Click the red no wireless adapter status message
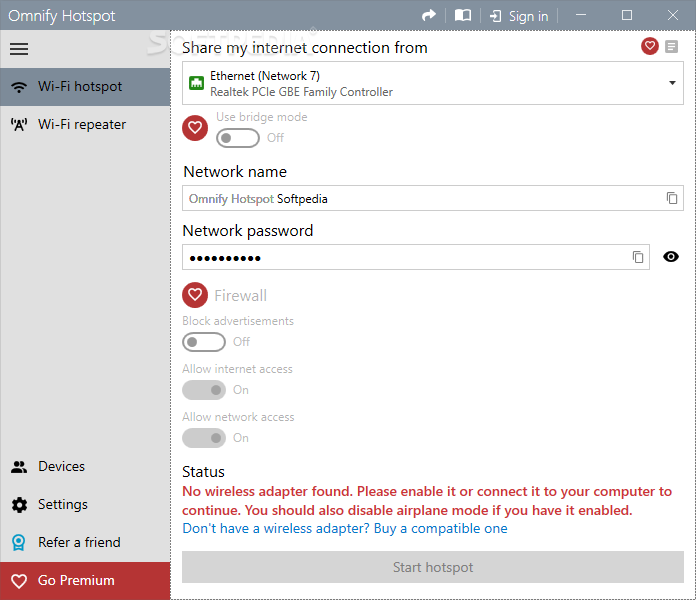696x600 pixels. pos(427,501)
